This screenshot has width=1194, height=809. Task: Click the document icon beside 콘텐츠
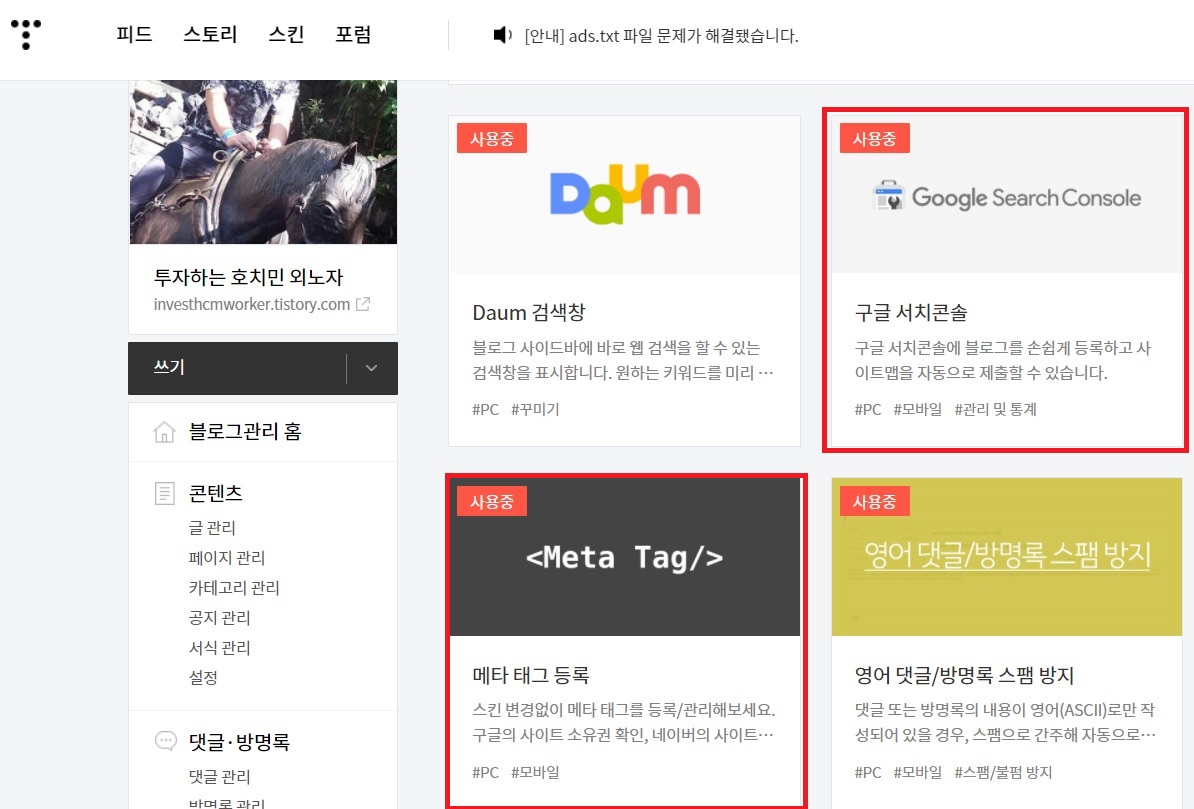coord(164,494)
